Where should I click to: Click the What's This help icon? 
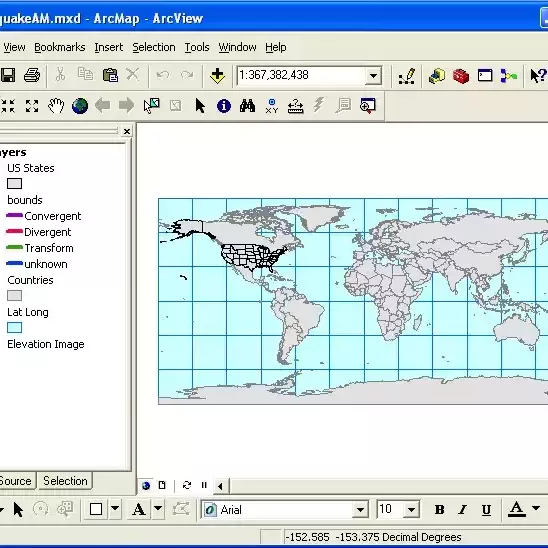pos(538,75)
